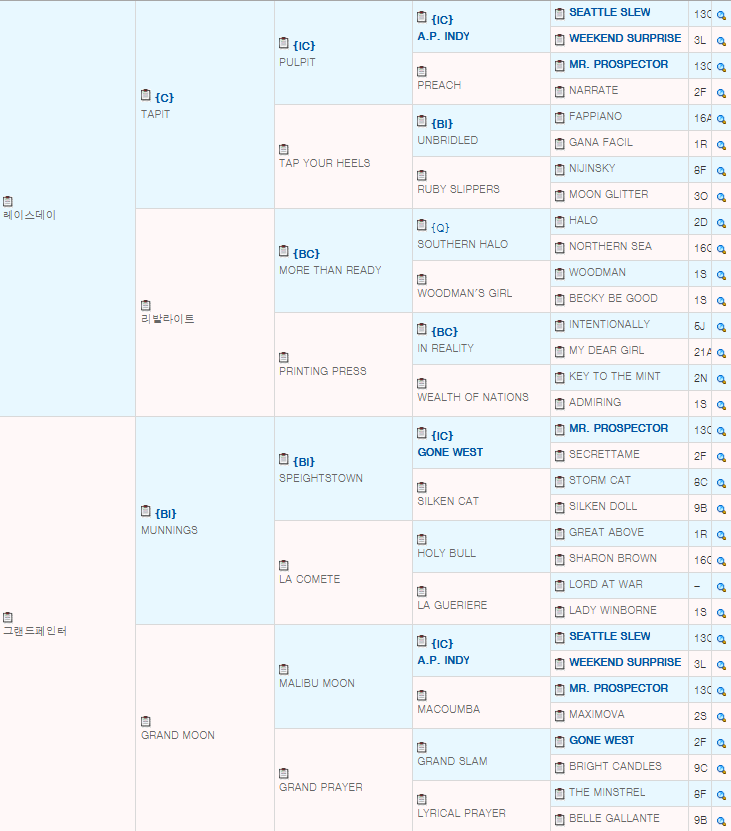Click the clipboard icon above MUNNINGS

146,511
